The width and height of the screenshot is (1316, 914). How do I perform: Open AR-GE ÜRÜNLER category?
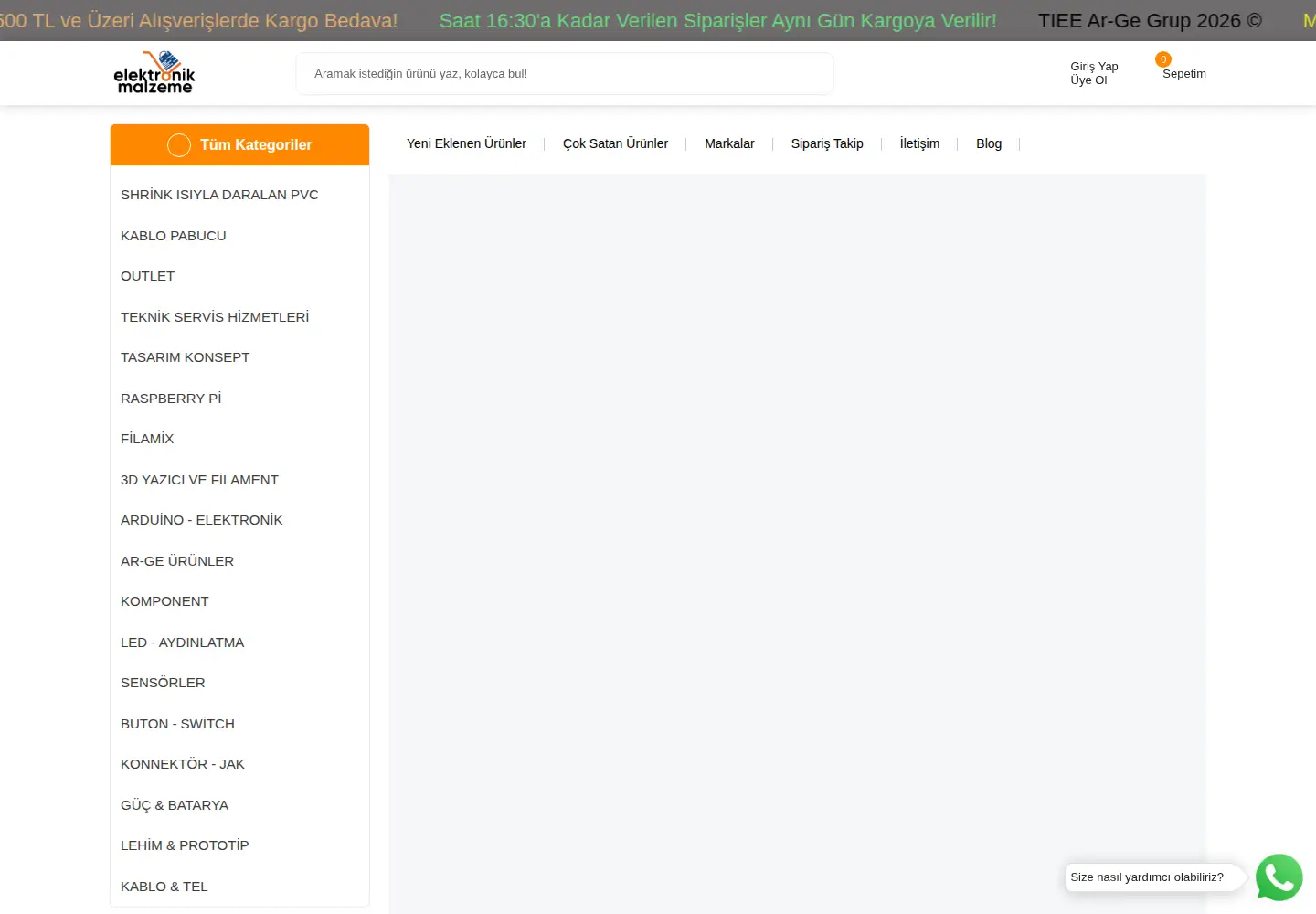tap(177, 561)
